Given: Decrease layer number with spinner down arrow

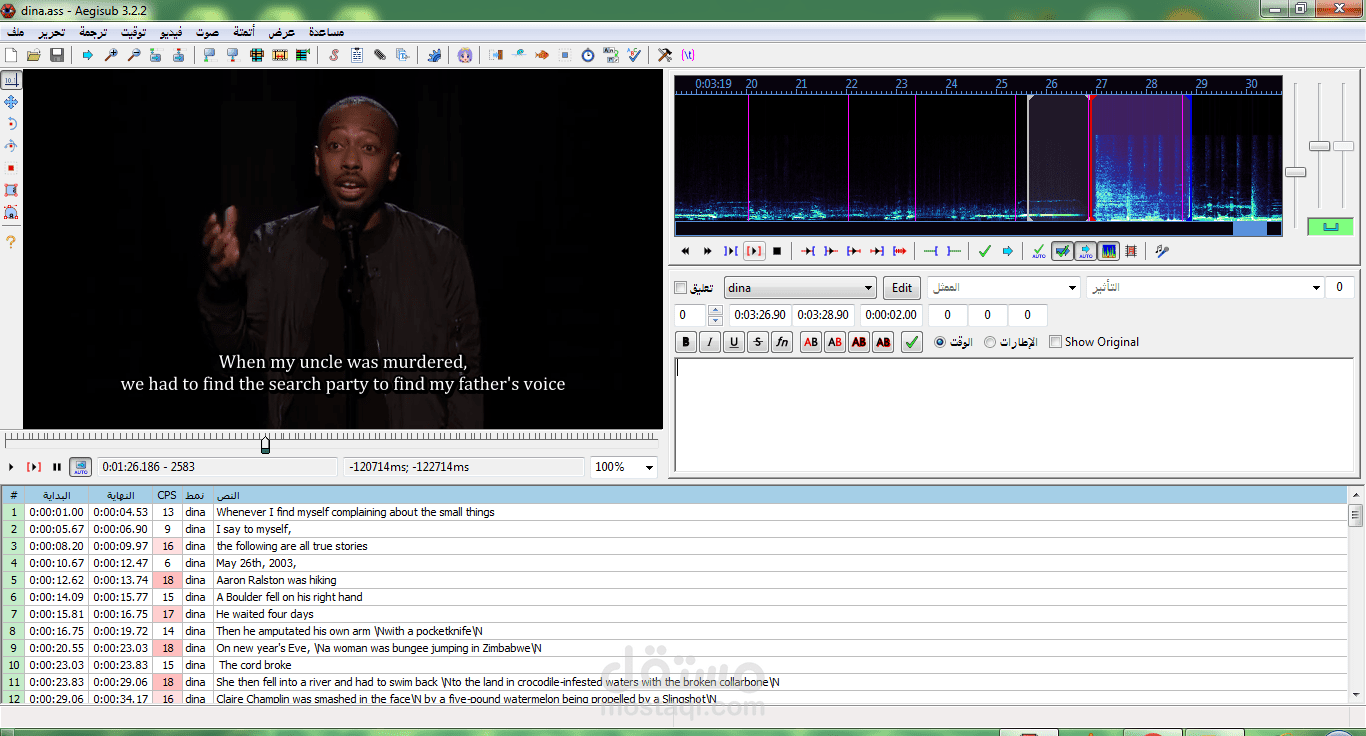Looking at the screenshot, I should click(715, 320).
